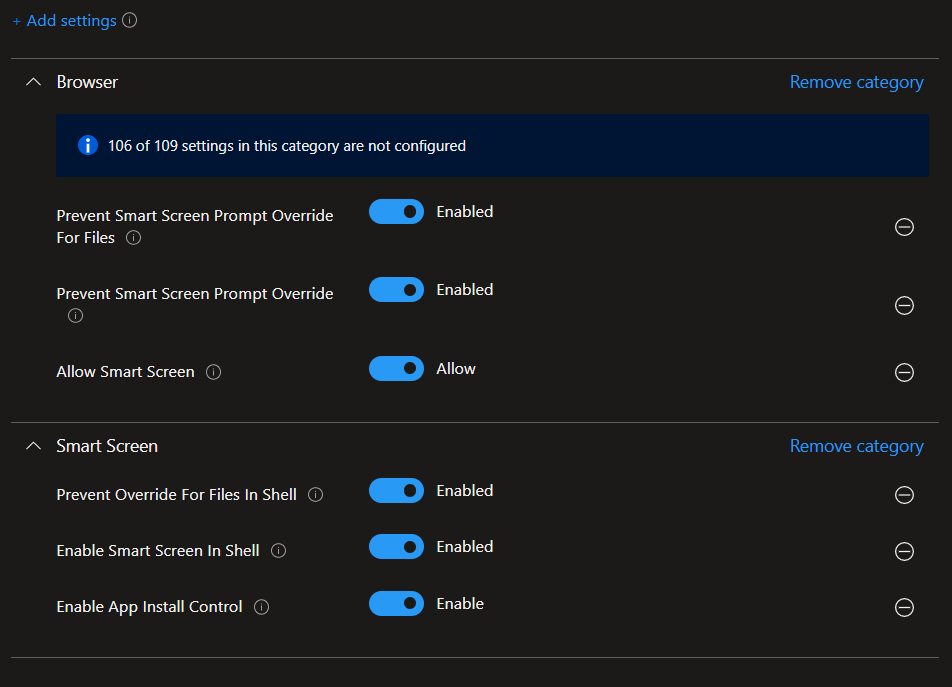The image size is (952, 687).
Task: Click Remove category for Browser
Action: click(856, 82)
